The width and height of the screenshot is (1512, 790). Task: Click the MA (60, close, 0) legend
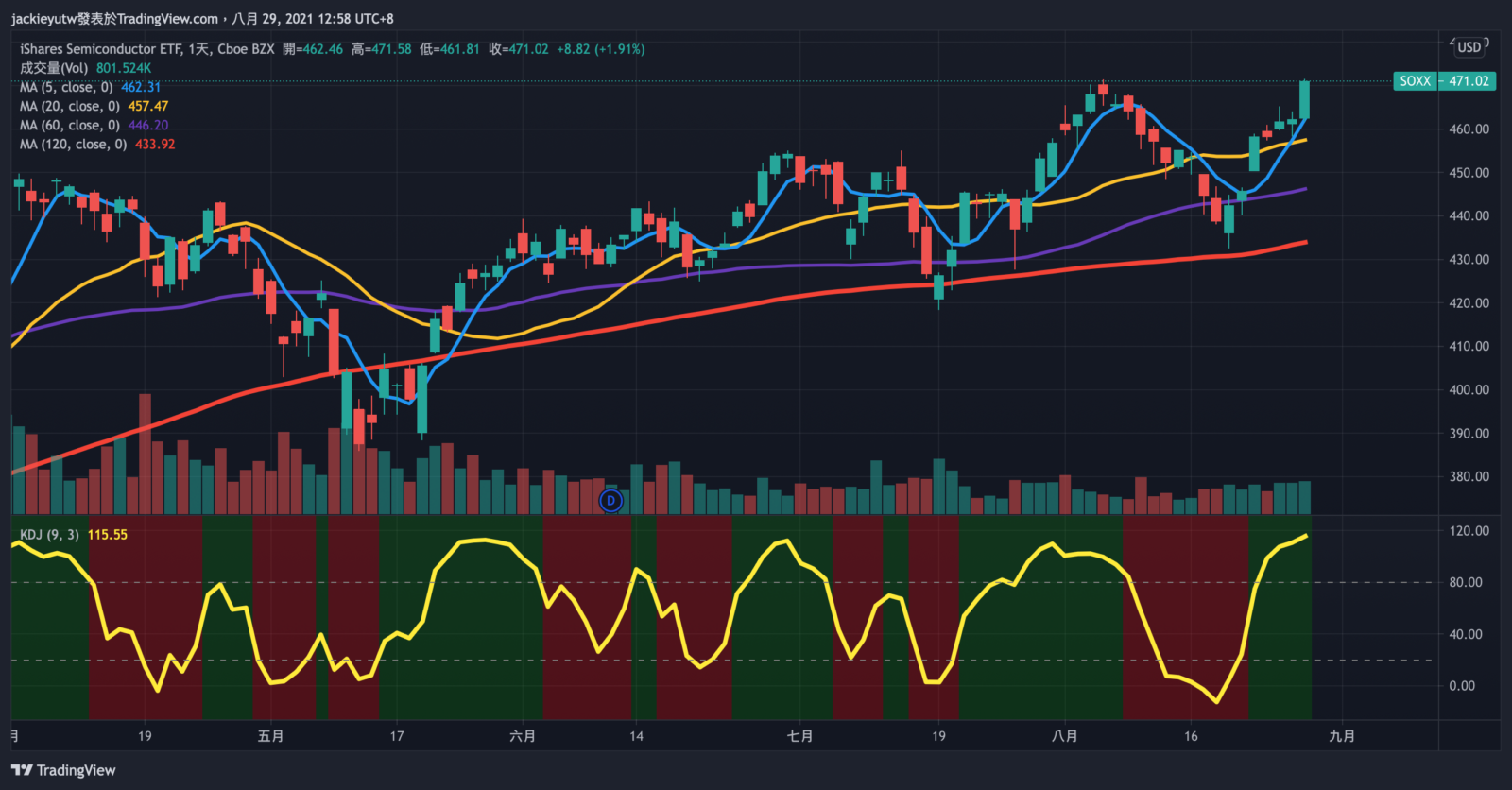[x=69, y=126]
